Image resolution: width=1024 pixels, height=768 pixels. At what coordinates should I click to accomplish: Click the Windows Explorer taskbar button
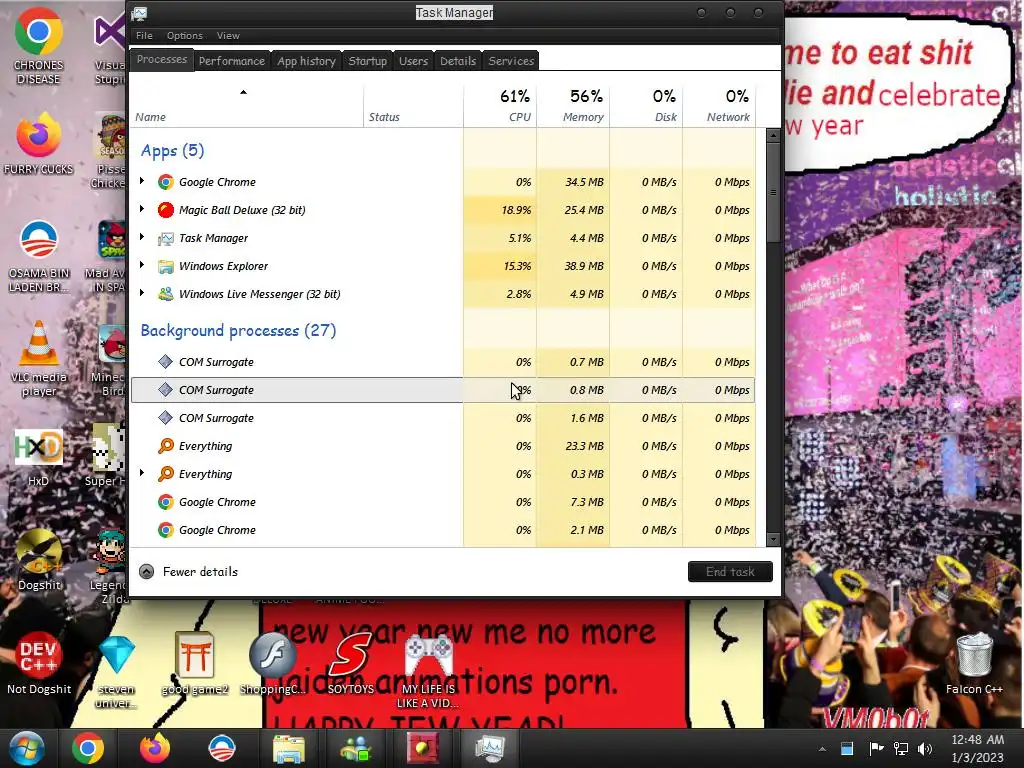click(x=289, y=748)
